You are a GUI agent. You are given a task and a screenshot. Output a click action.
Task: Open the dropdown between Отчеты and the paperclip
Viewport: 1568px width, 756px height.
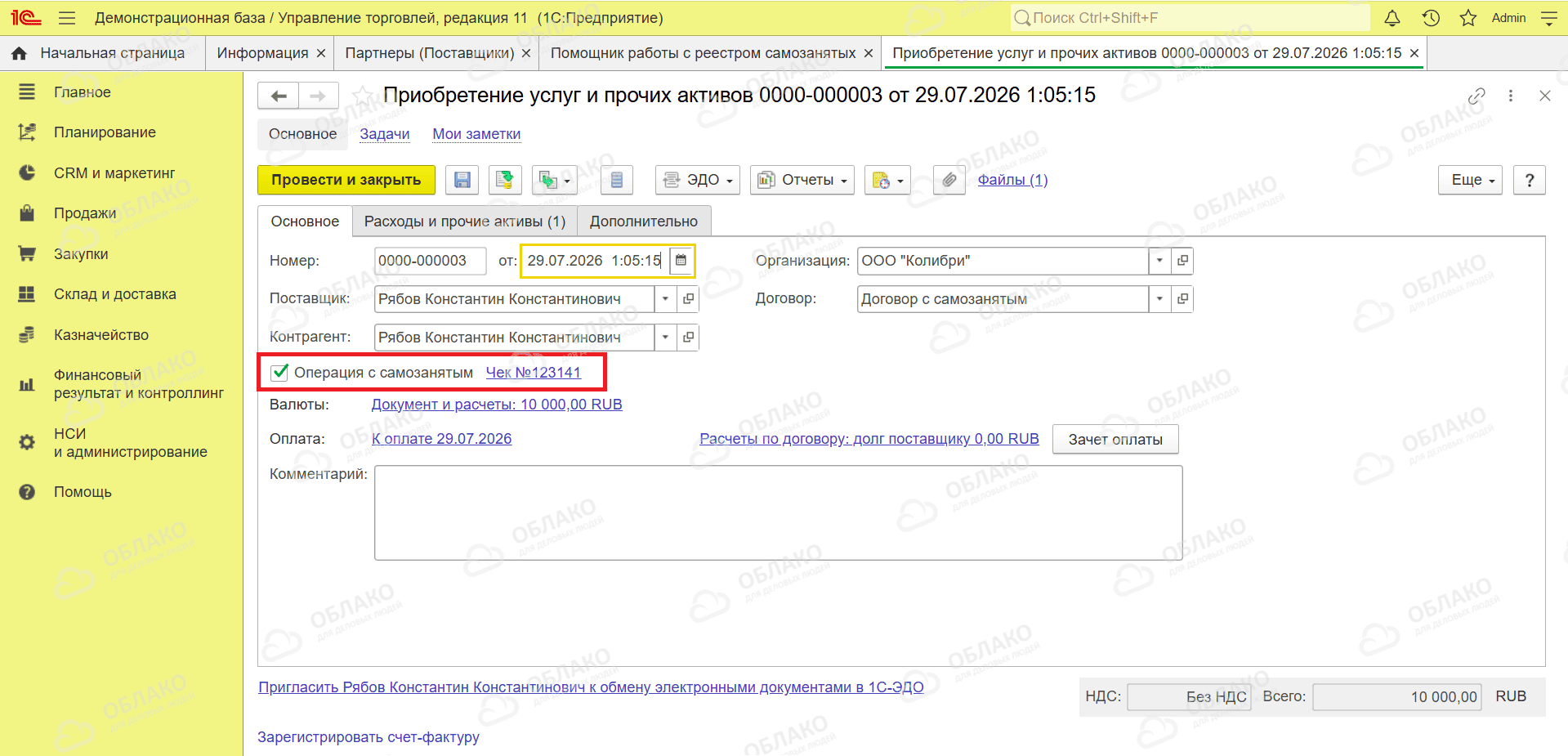887,180
